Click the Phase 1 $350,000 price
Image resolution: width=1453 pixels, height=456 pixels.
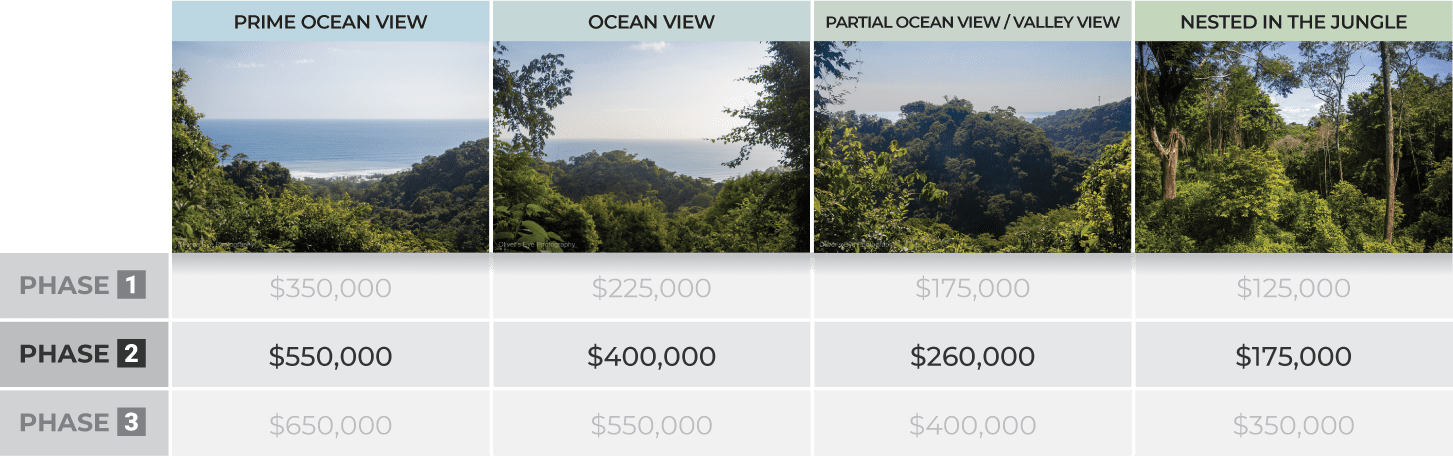pos(330,289)
